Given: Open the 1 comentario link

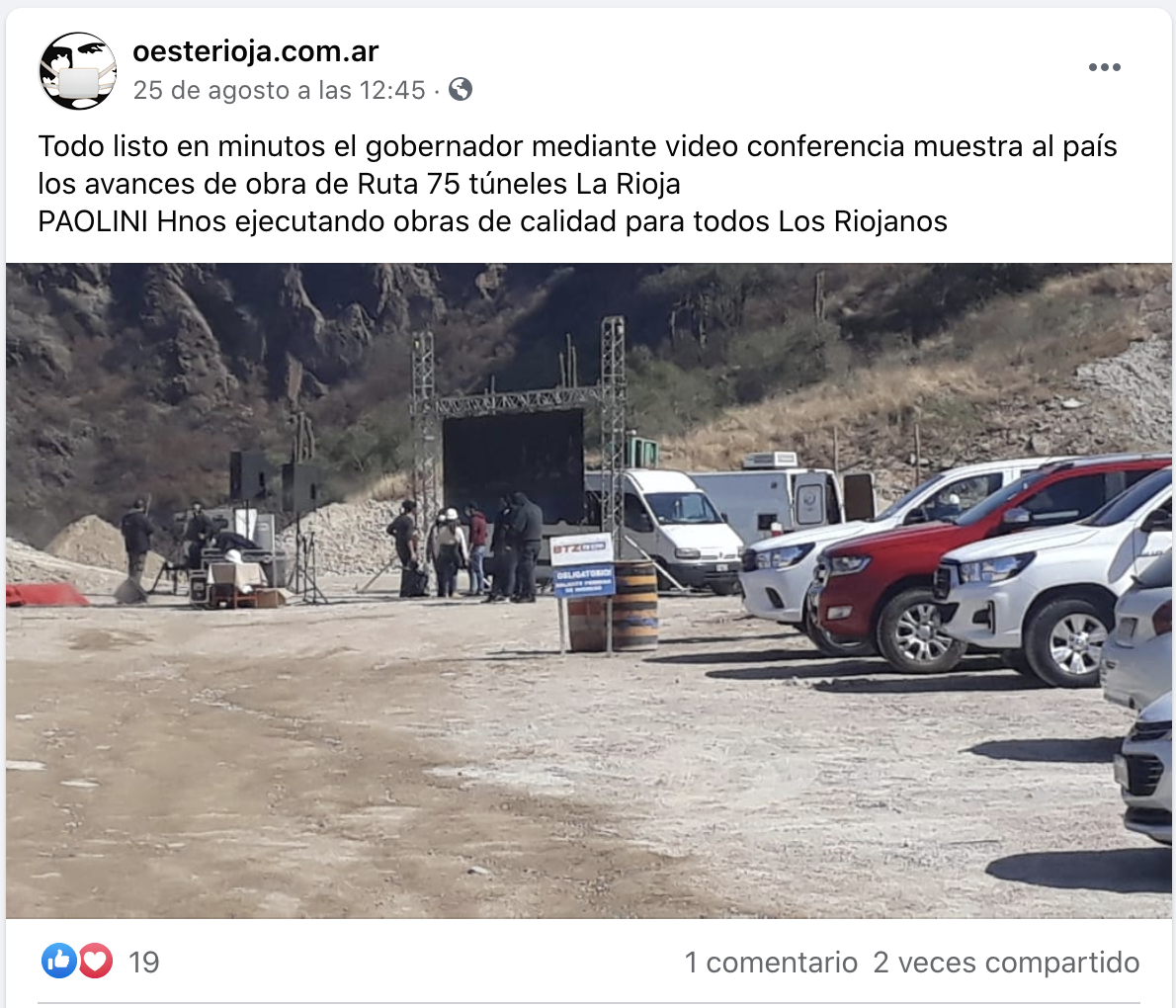Looking at the screenshot, I should (771, 963).
